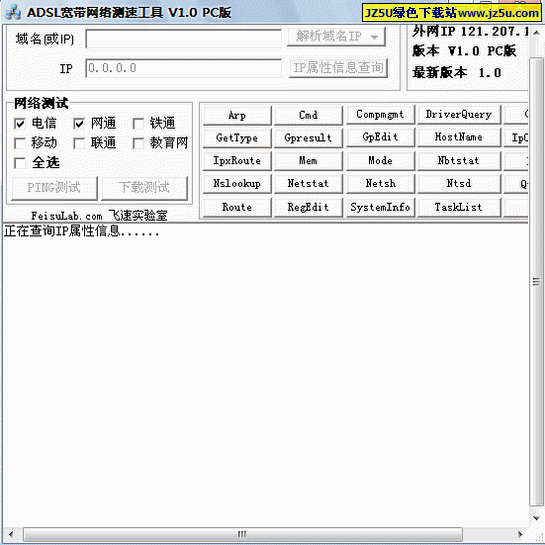This screenshot has height=545, width=545.
Task: Click the 域名(或IP) input field
Action: (184, 39)
